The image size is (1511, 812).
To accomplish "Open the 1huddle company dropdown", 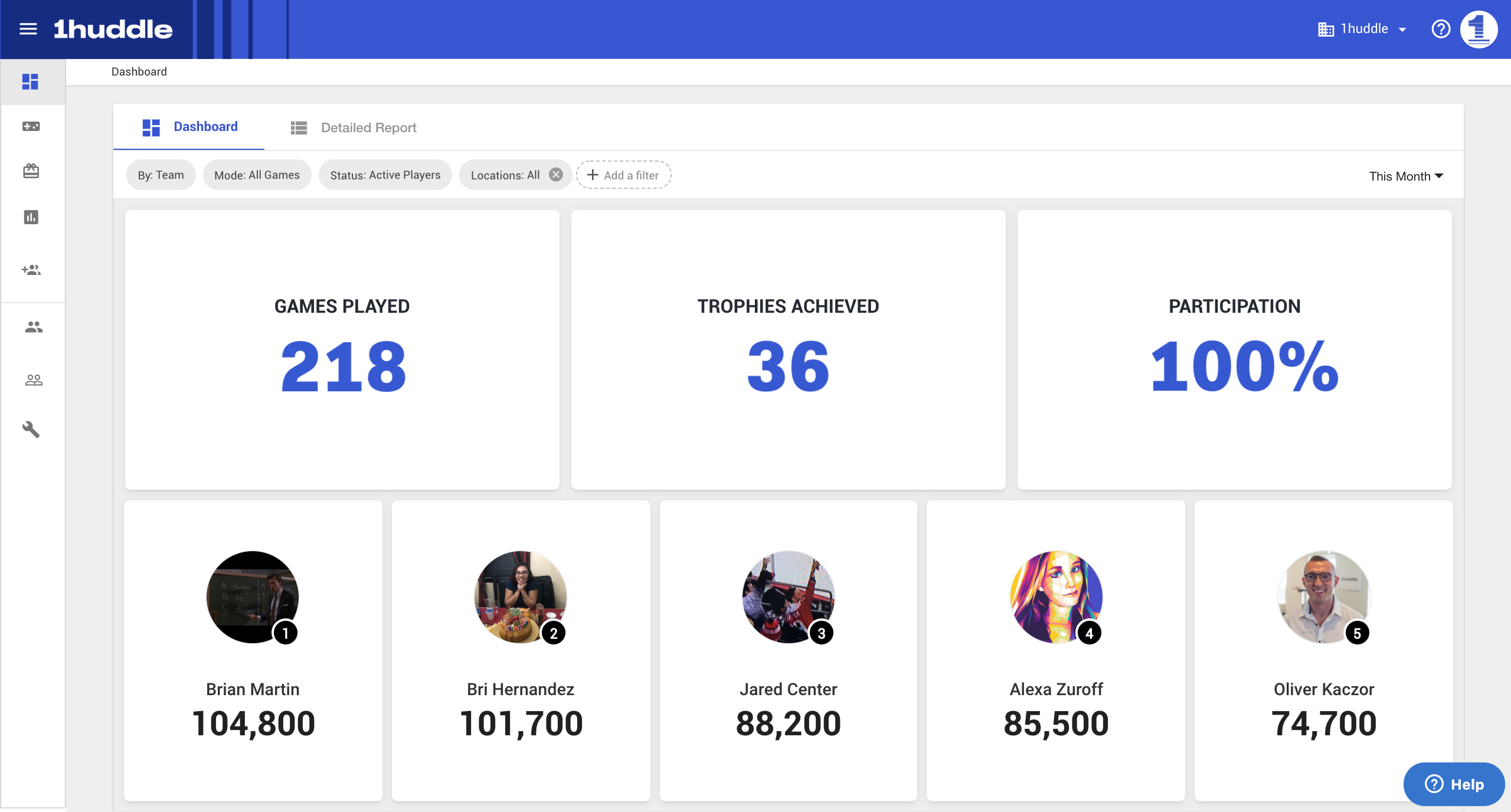I will point(1363,29).
